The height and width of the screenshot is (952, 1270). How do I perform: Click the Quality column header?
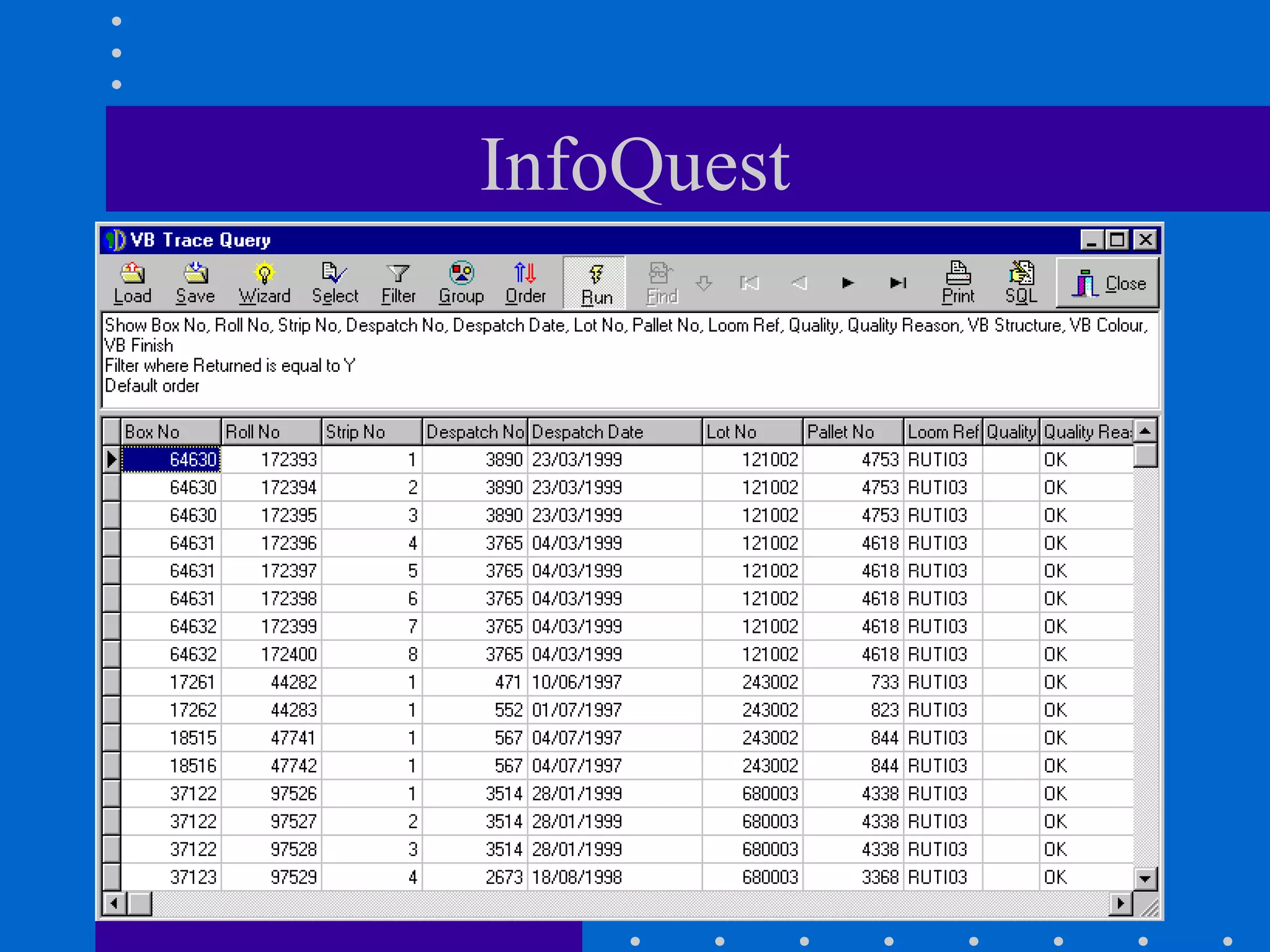1011,432
